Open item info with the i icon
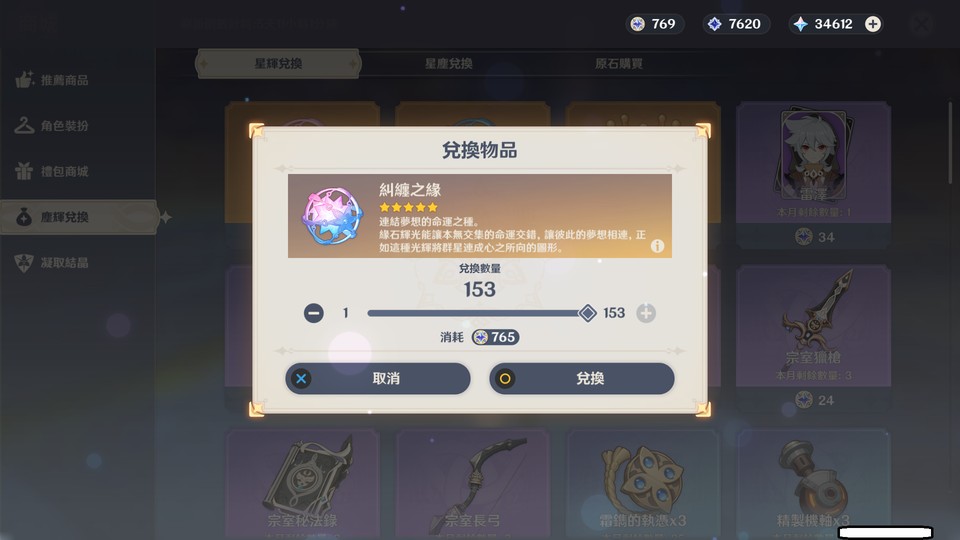Image resolution: width=960 pixels, height=540 pixels. pyautogui.click(x=657, y=246)
